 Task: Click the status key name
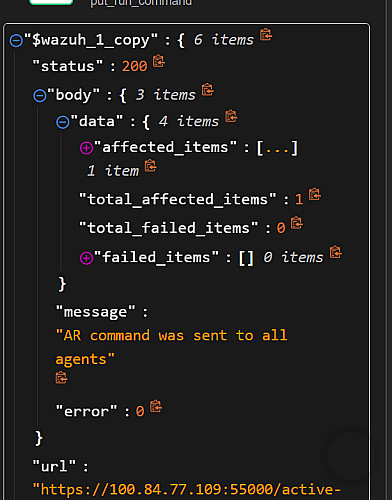click(68, 66)
